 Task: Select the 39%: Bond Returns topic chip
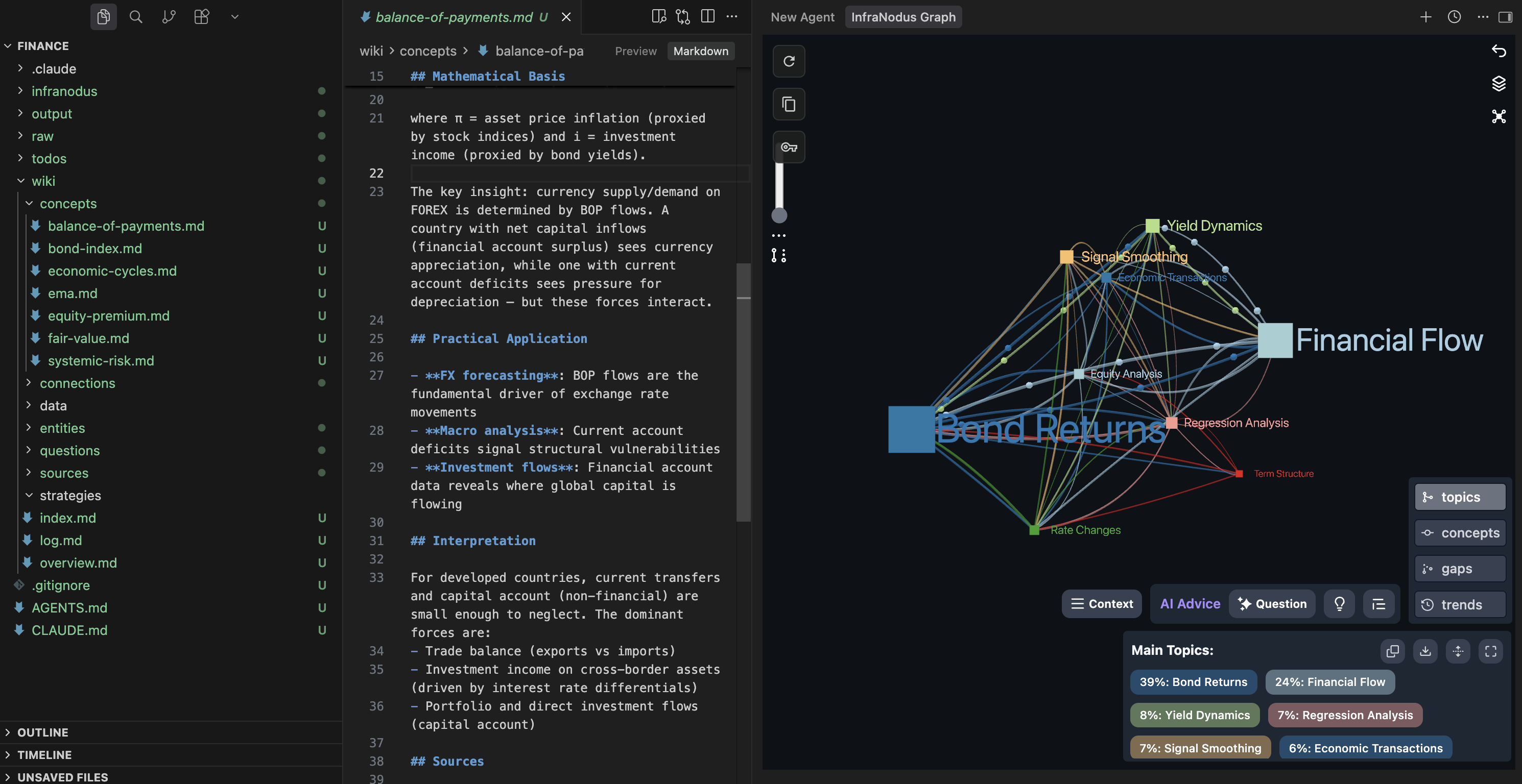point(1194,682)
